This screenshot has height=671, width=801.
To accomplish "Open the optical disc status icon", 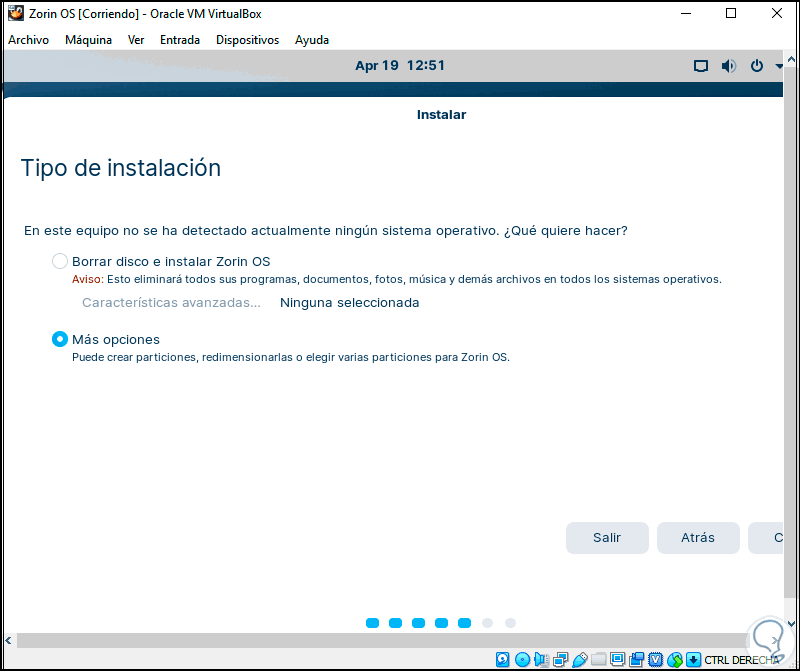I will tap(522, 660).
